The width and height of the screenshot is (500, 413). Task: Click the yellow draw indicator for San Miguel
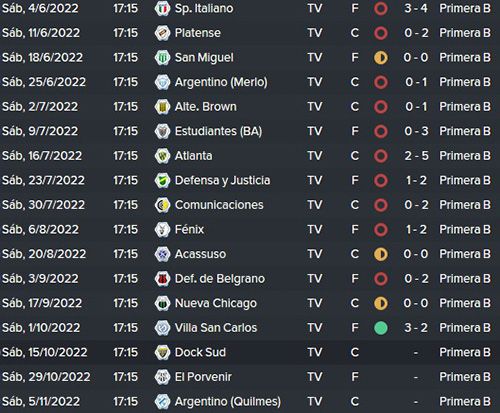[x=381, y=58]
